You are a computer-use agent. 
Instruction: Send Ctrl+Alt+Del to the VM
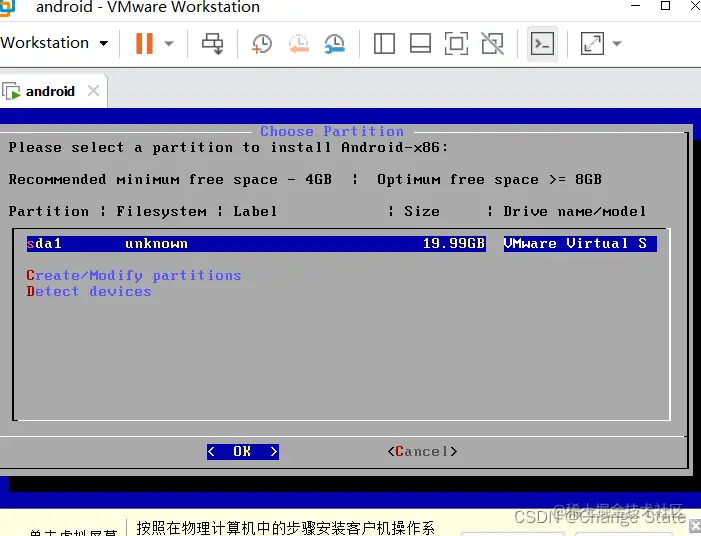[x=212, y=43]
